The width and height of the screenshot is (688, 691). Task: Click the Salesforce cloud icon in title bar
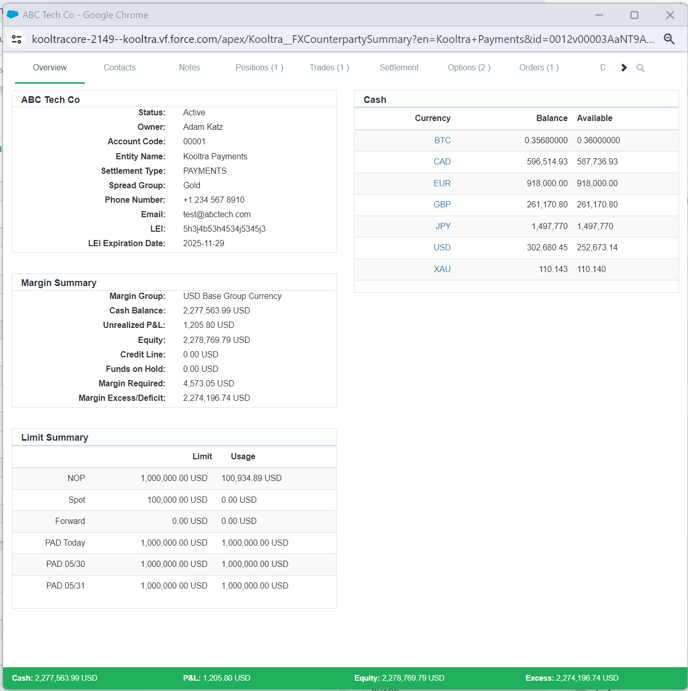[x=12, y=15]
